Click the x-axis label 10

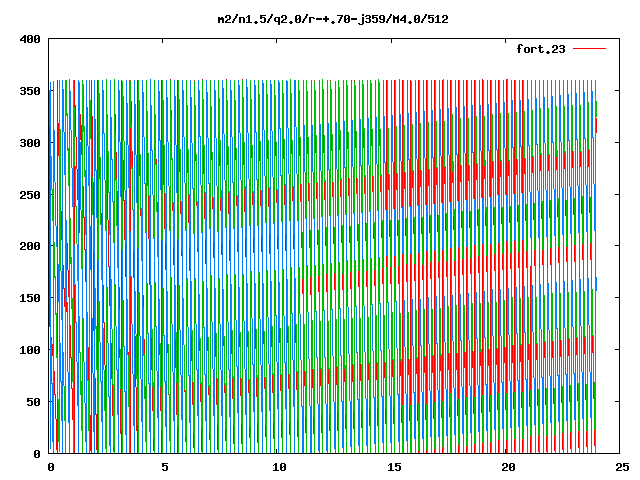click(279, 467)
